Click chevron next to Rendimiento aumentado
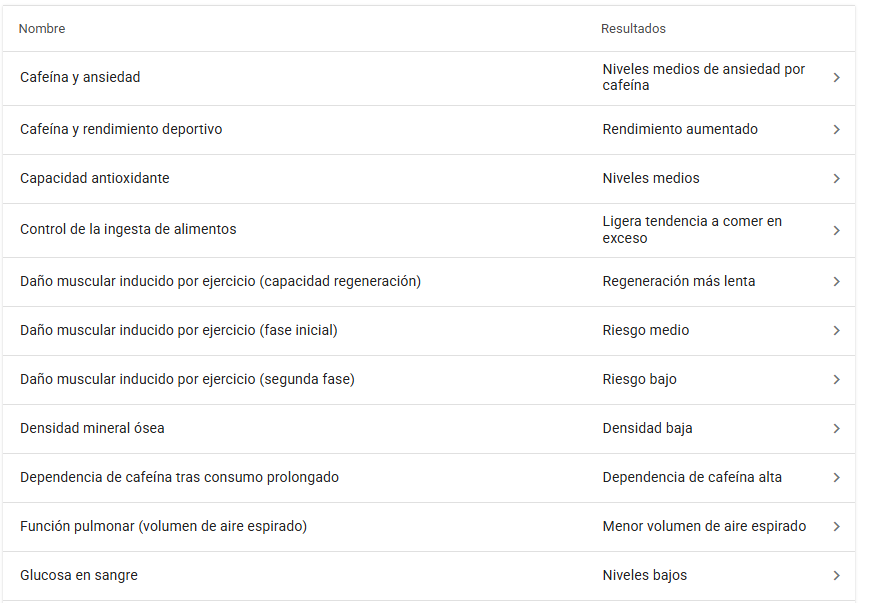 tap(836, 130)
